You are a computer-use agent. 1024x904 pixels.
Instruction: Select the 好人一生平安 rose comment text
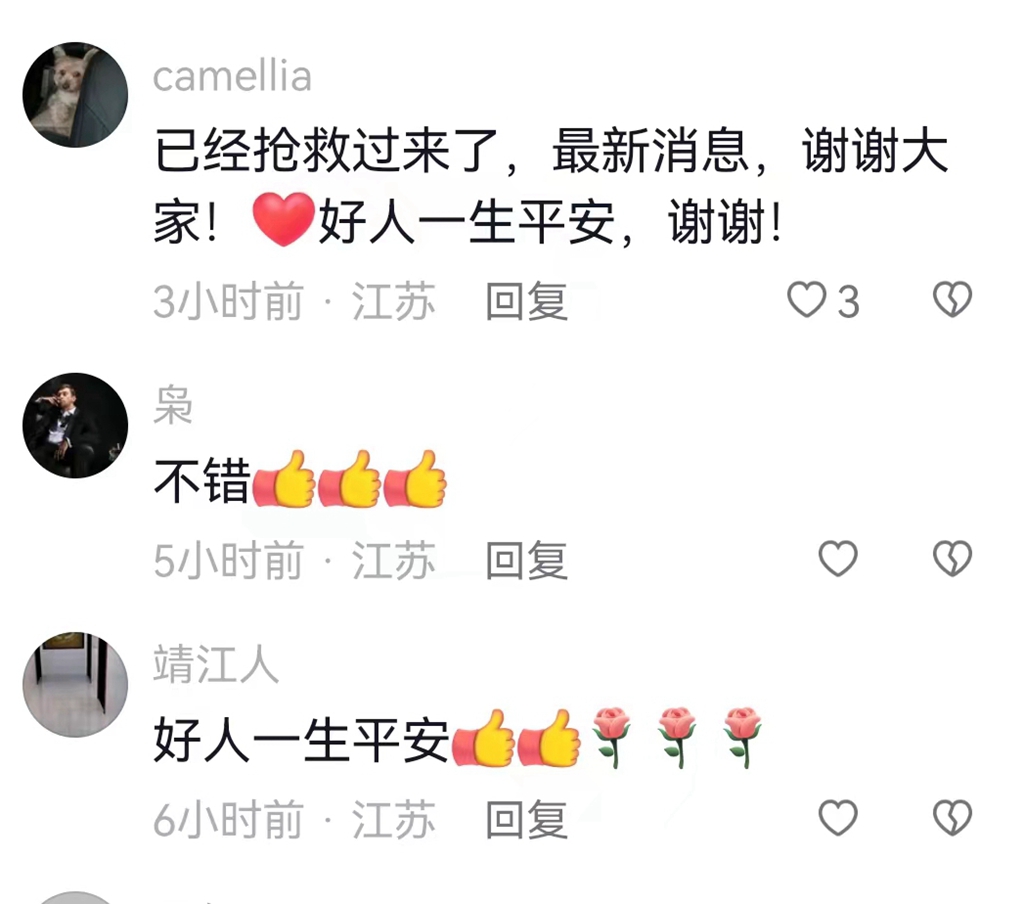(458, 739)
